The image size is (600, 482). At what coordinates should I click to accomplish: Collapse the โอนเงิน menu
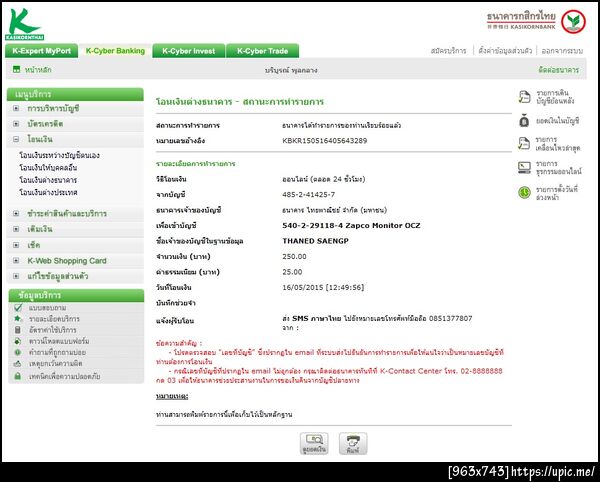tap(16, 139)
